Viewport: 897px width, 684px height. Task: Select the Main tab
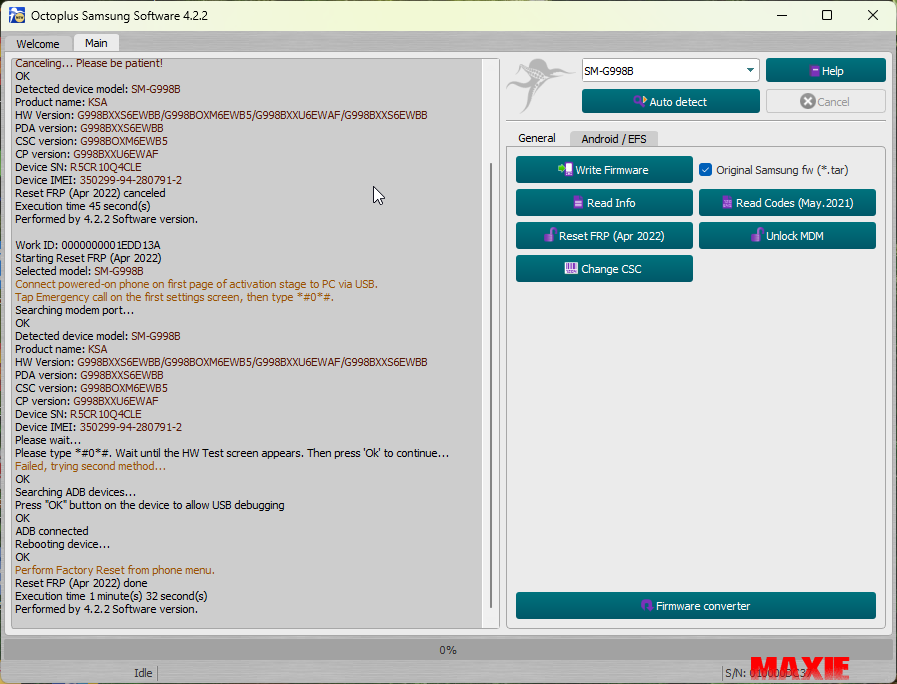click(96, 43)
